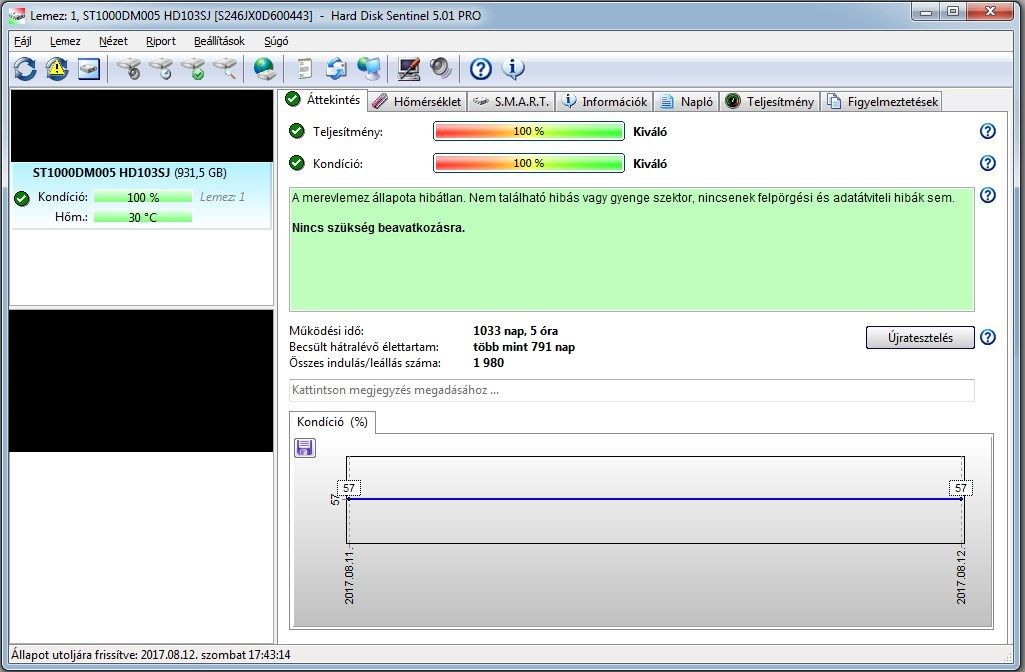The image size is (1025, 672).
Task: Click the disk with green checkmark icon
Action: coord(193,69)
